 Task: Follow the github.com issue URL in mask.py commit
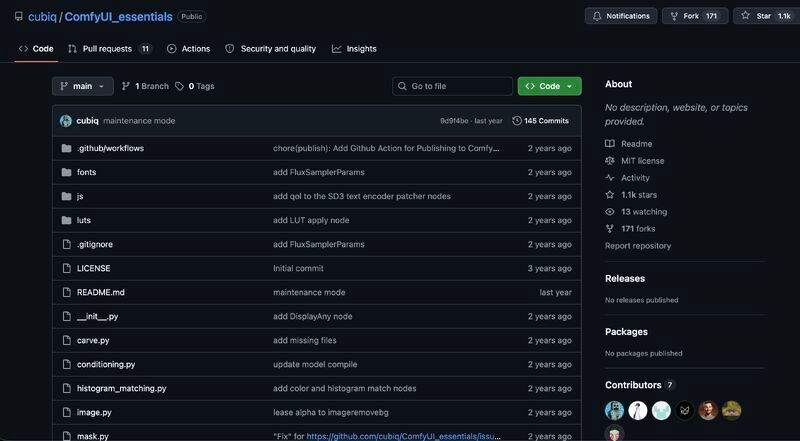[x=404, y=436]
